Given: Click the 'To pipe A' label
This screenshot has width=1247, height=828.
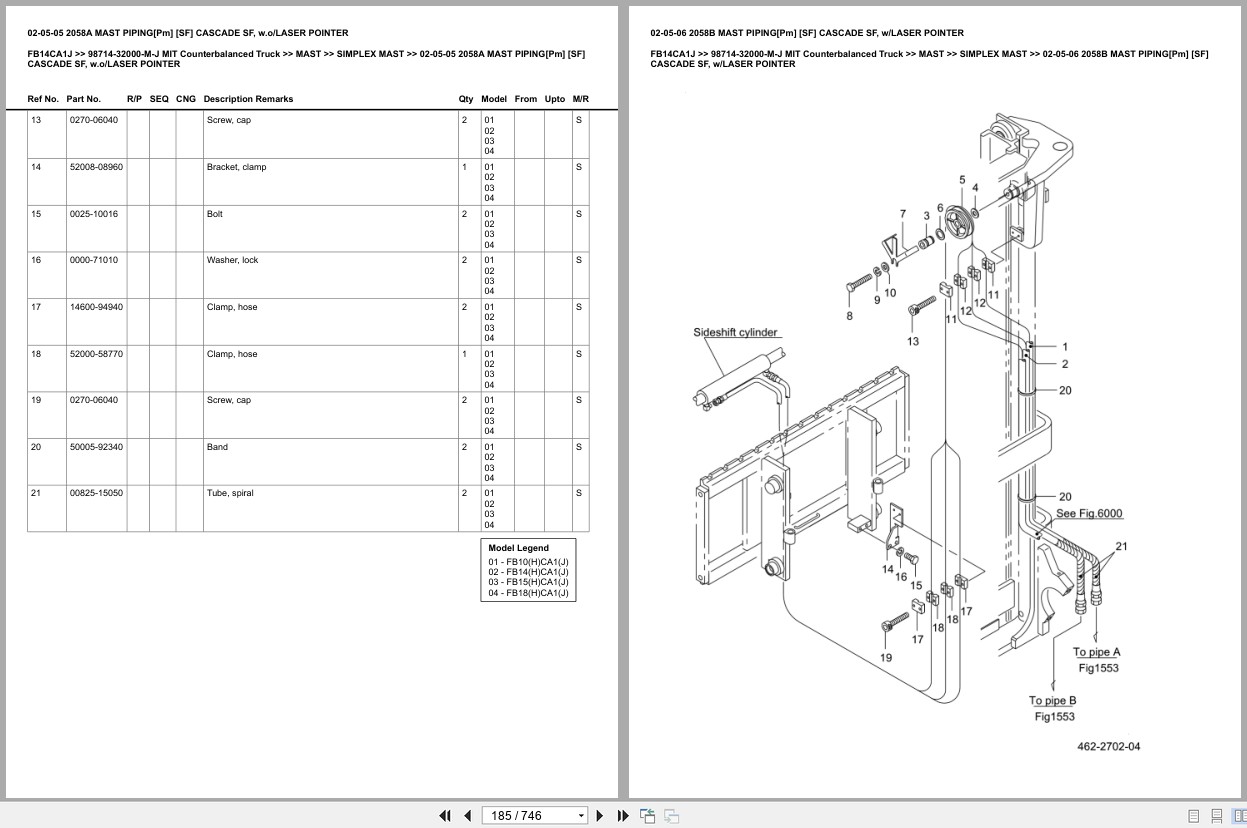Looking at the screenshot, I should click(1096, 652).
